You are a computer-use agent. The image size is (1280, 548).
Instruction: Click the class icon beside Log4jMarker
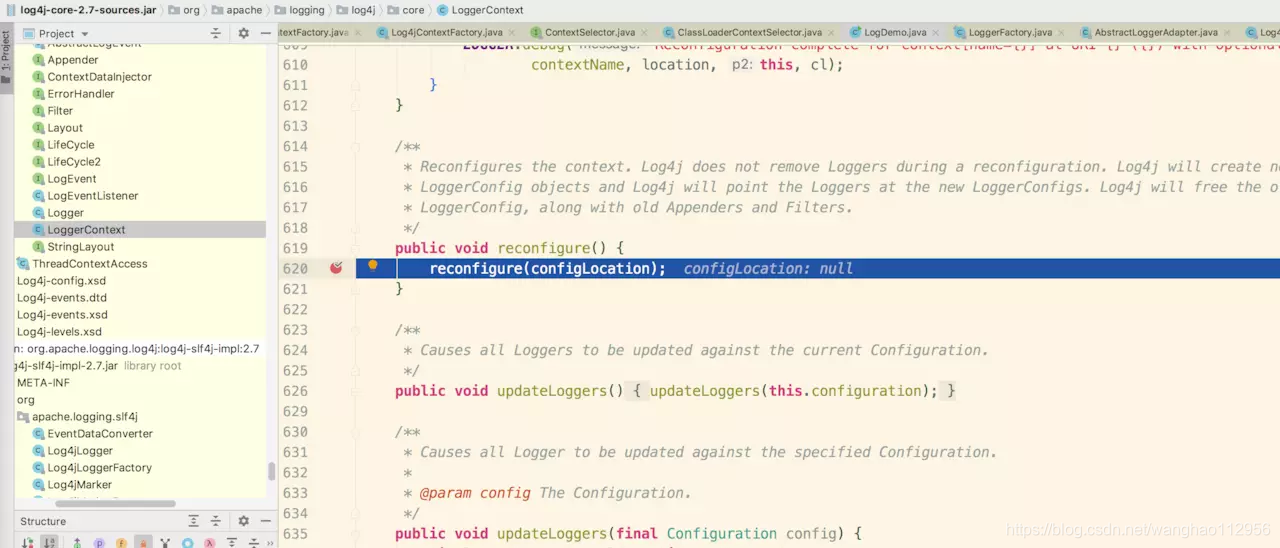[38, 485]
